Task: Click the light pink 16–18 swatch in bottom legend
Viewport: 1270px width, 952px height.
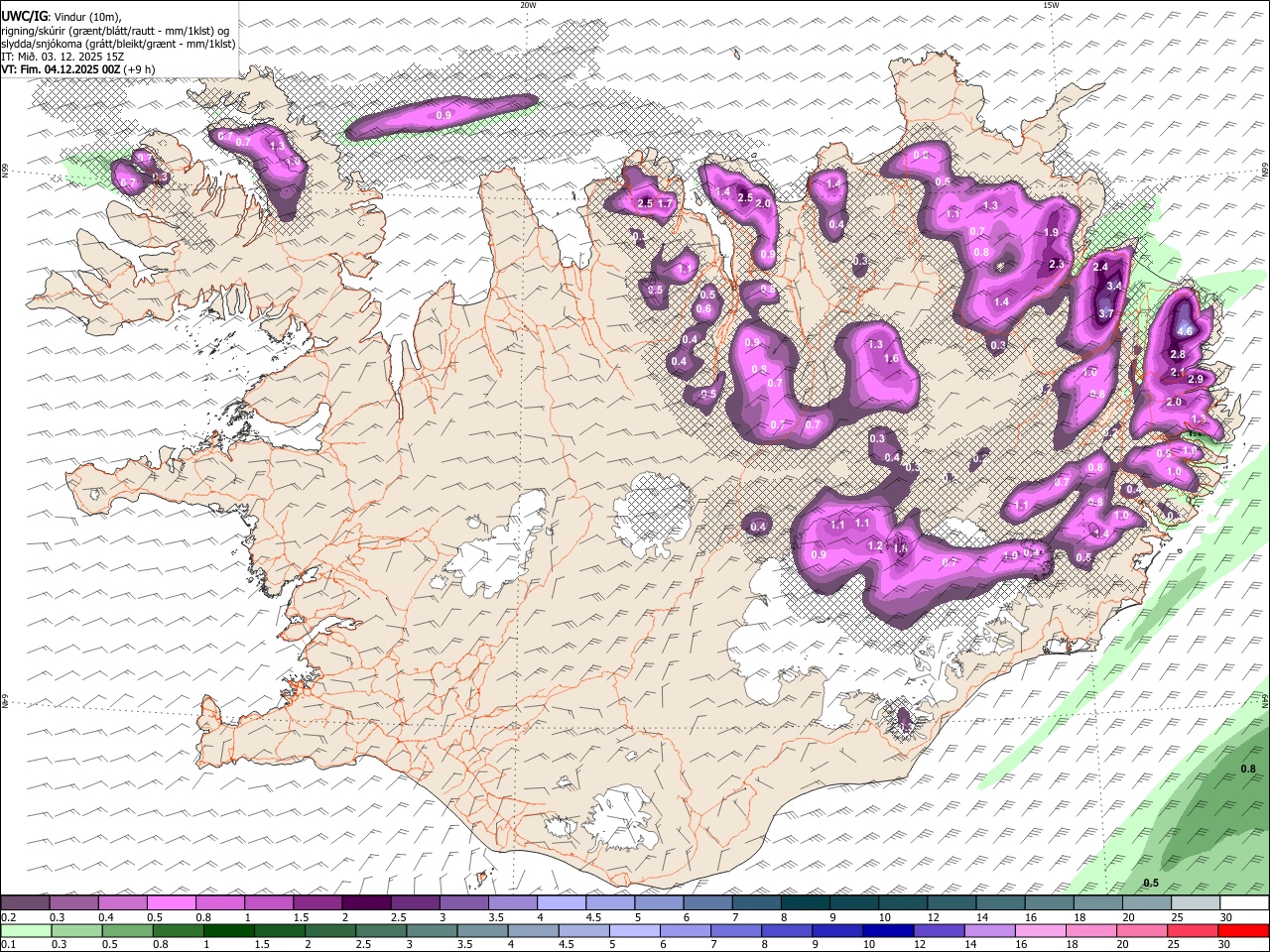Action: coord(1039,931)
